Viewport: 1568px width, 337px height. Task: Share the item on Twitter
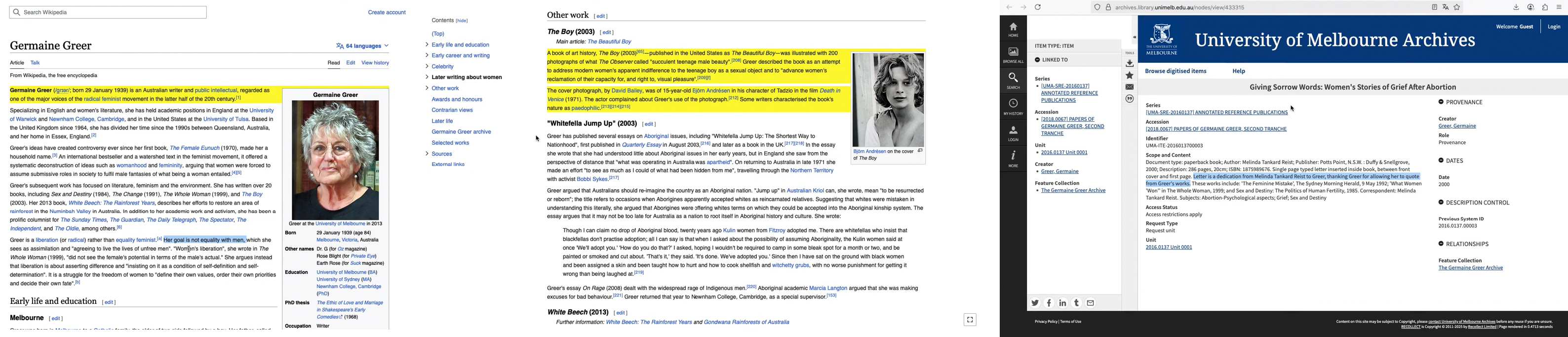click(x=1035, y=303)
